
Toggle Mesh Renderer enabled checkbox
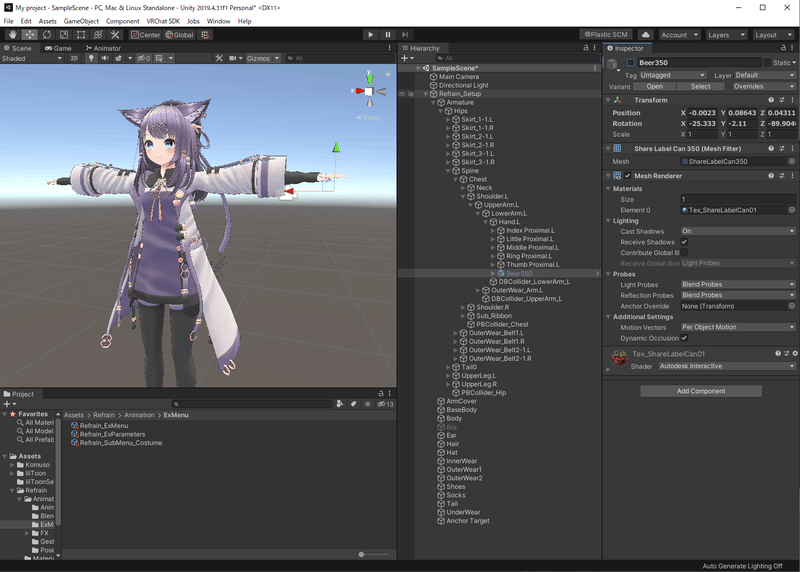pyautogui.click(x=628, y=176)
